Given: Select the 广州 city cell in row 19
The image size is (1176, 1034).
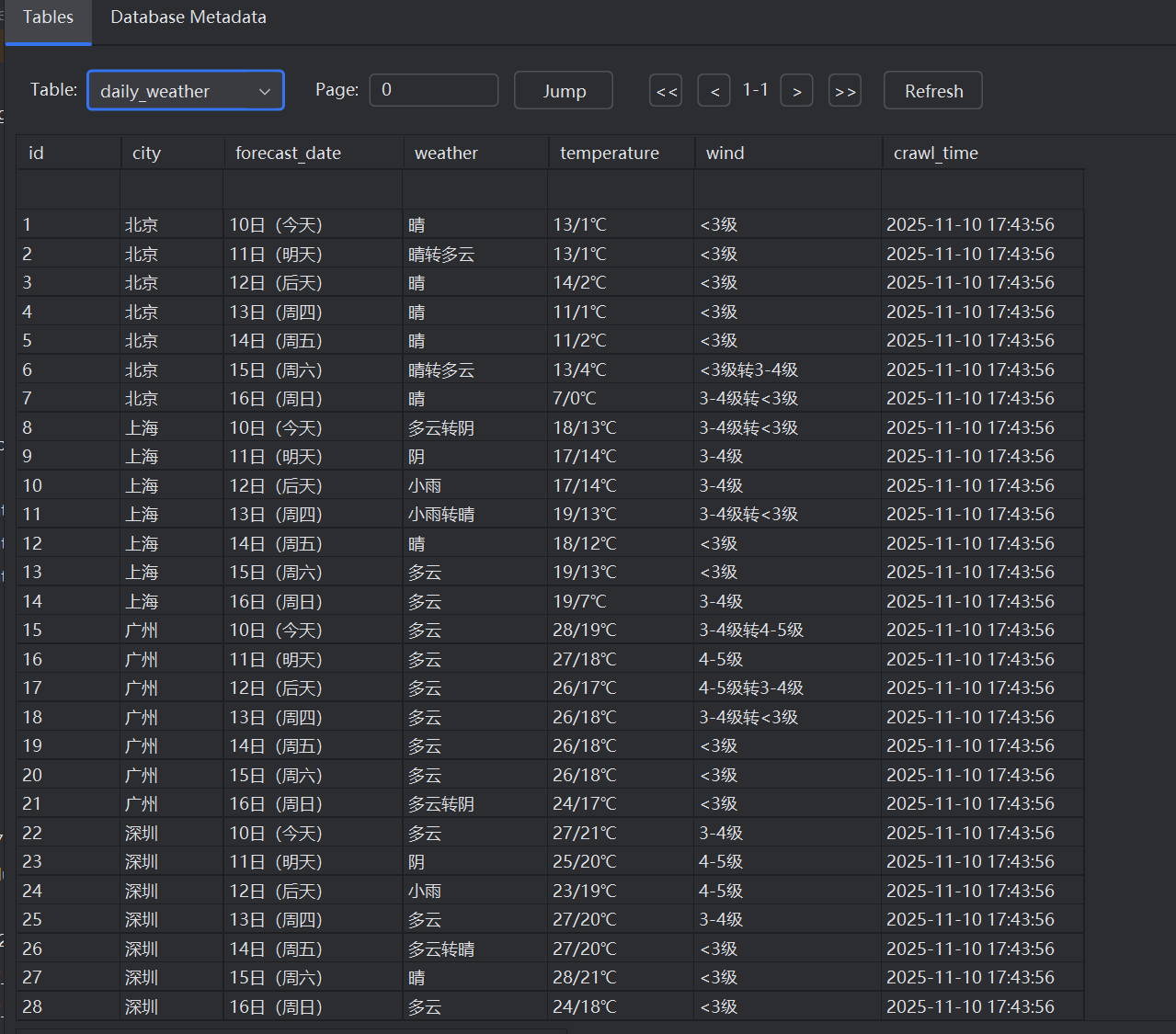Looking at the screenshot, I should [172, 745].
